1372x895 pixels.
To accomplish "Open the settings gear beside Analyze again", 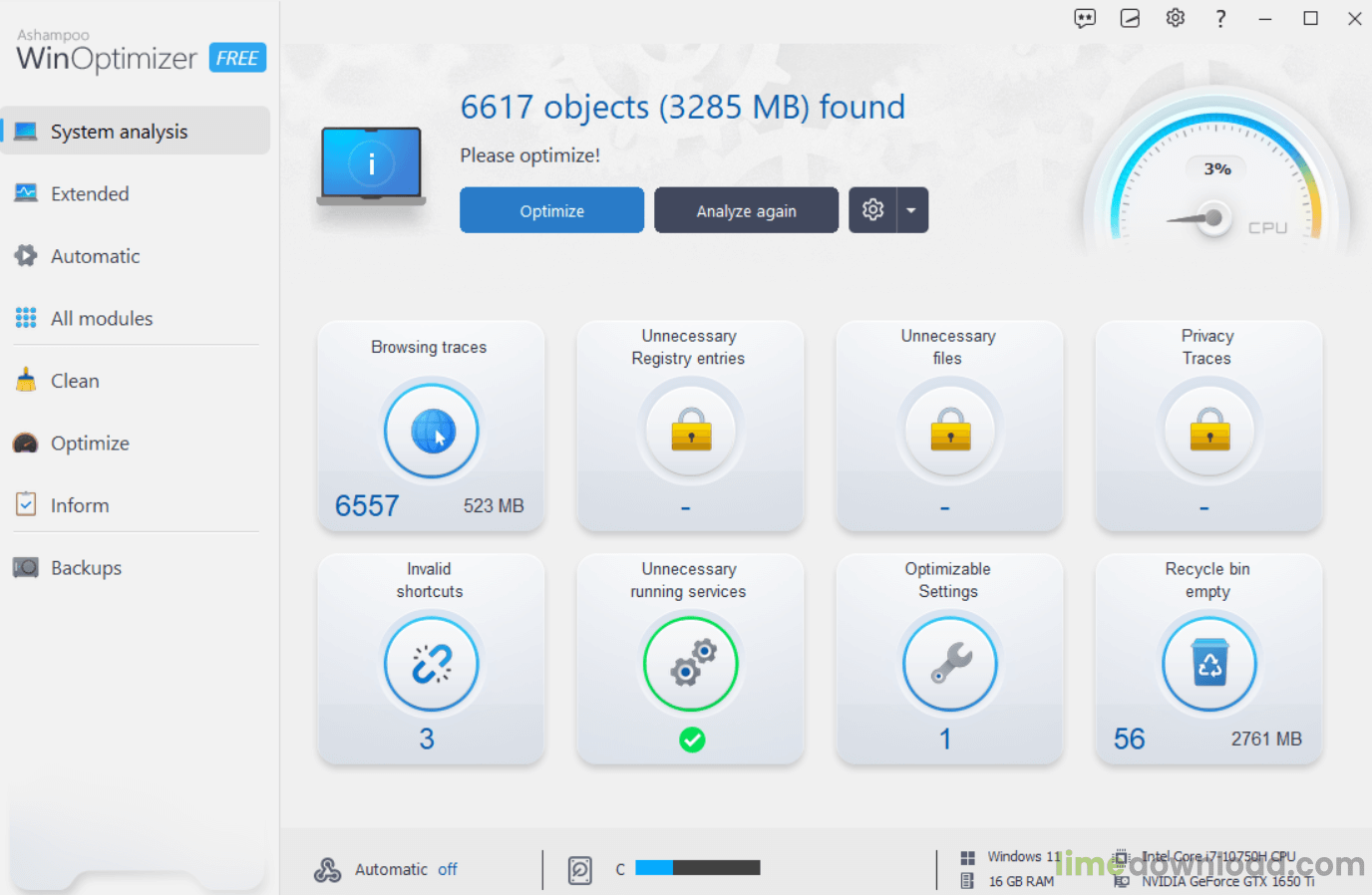I will point(873,210).
